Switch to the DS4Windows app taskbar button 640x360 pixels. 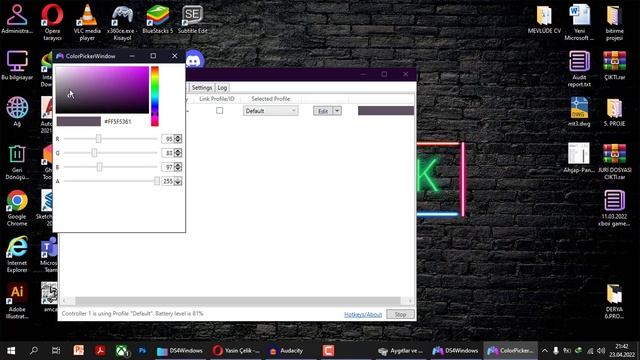455,351
